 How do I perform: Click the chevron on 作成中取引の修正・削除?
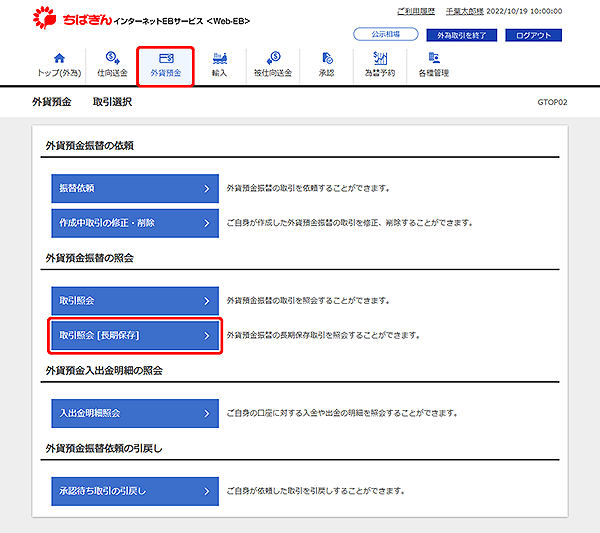(x=207, y=223)
